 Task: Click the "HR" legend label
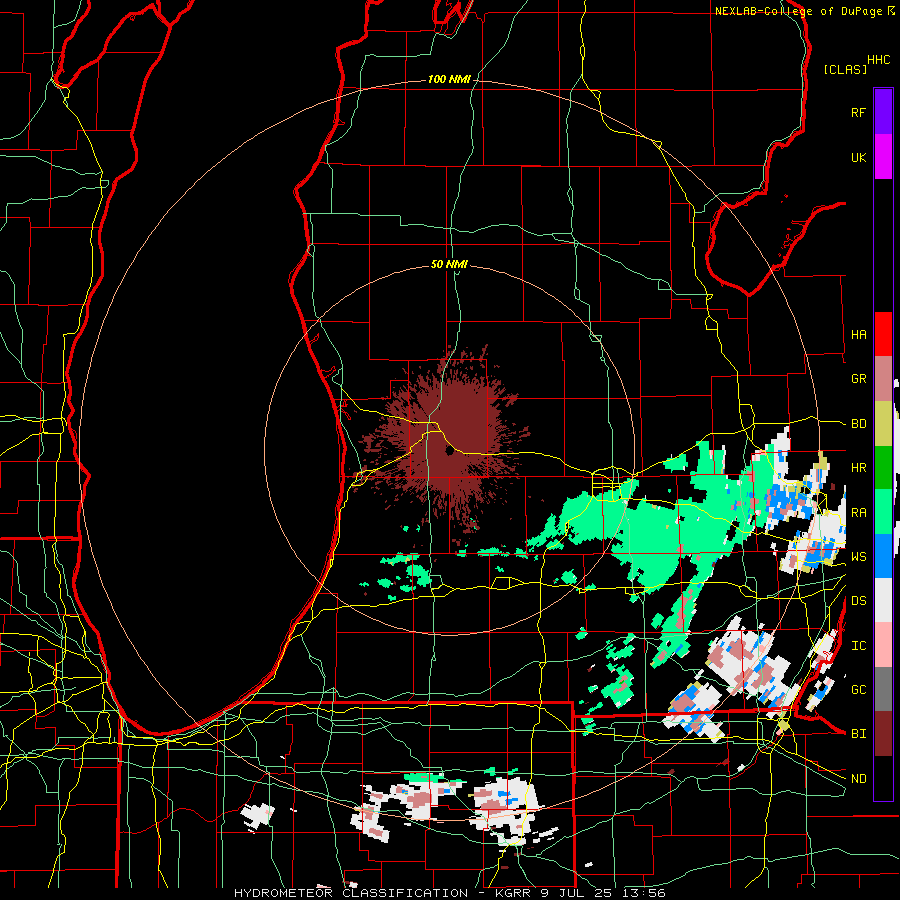point(858,468)
